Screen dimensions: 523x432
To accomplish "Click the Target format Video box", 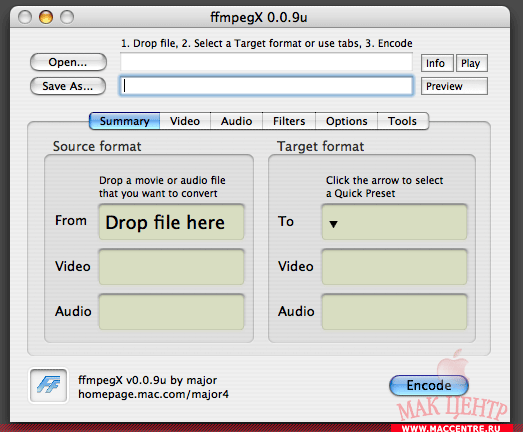I will (394, 267).
